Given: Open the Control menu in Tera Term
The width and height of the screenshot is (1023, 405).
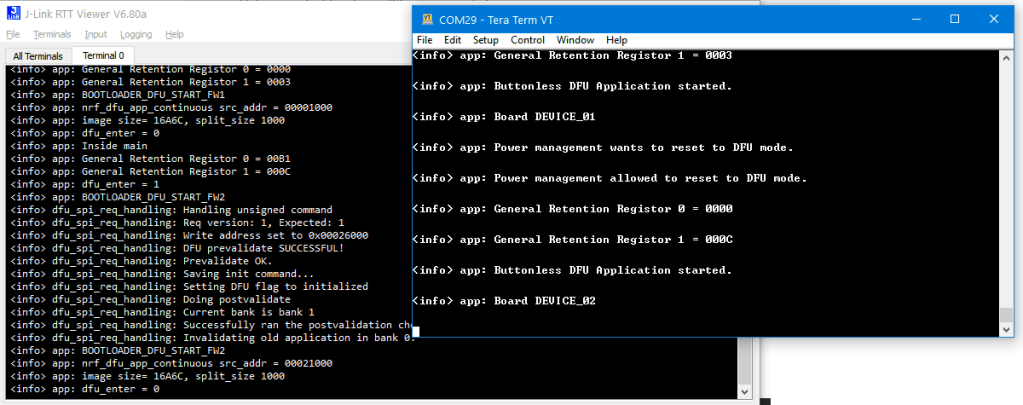Looking at the screenshot, I should [x=527, y=40].
